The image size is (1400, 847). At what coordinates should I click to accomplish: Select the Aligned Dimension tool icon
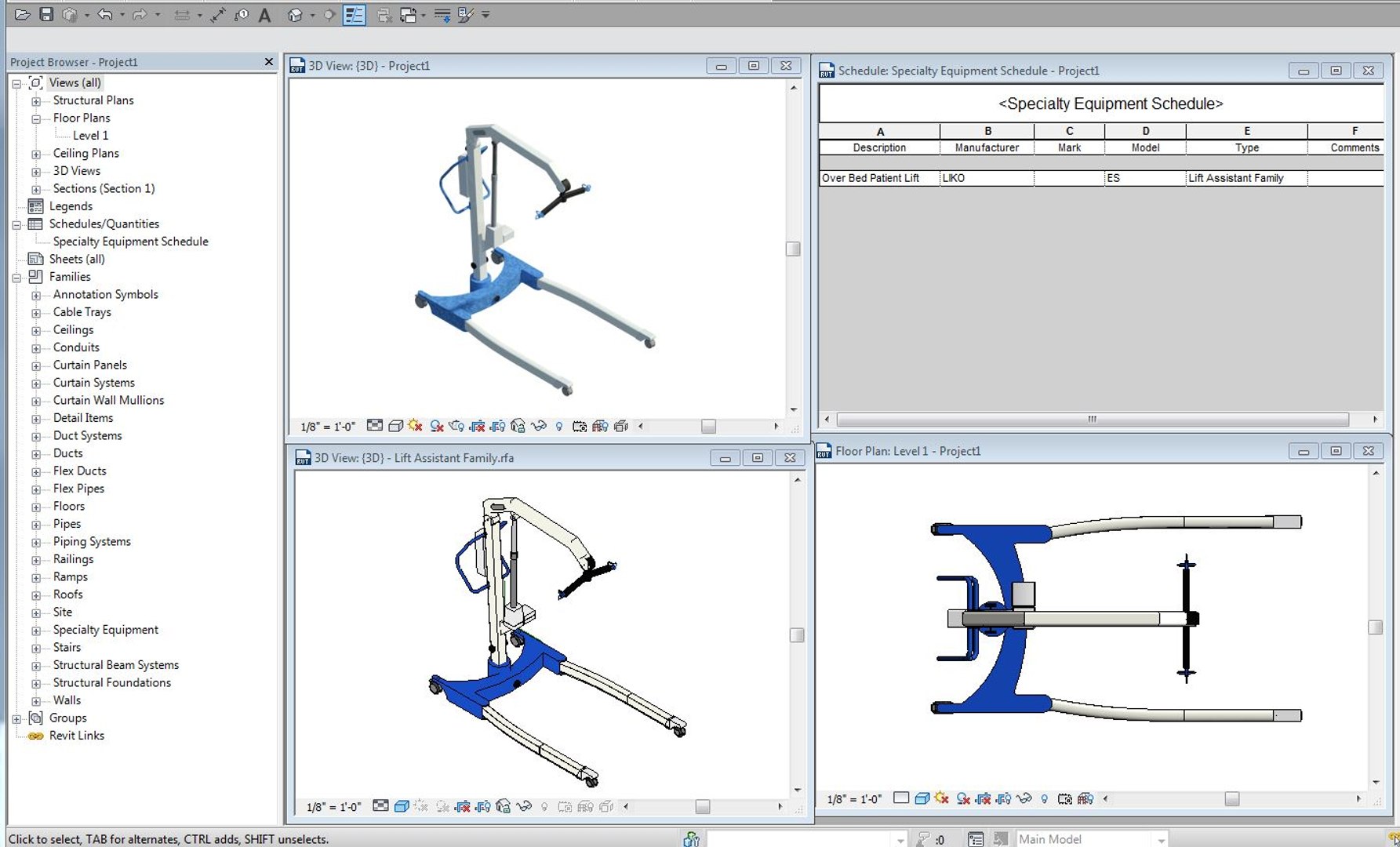point(218,14)
